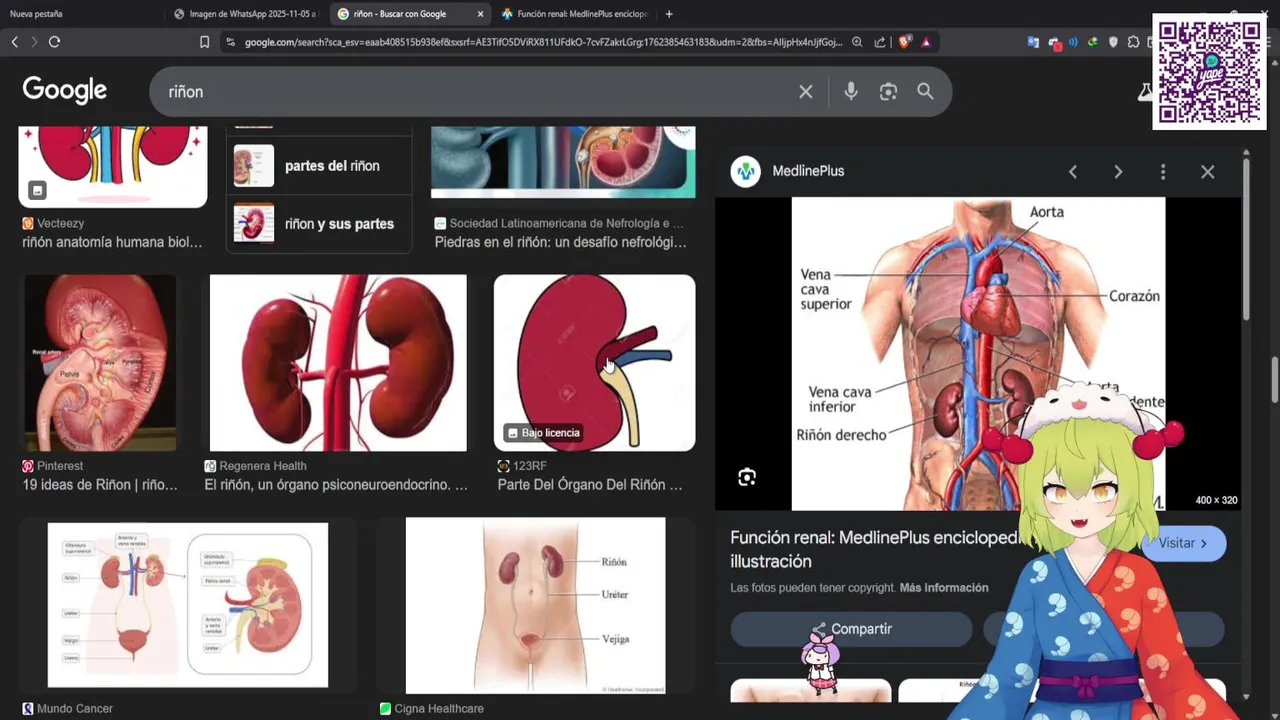
Task: Click the page's main vertical scrollbar
Action: pos(1274,380)
